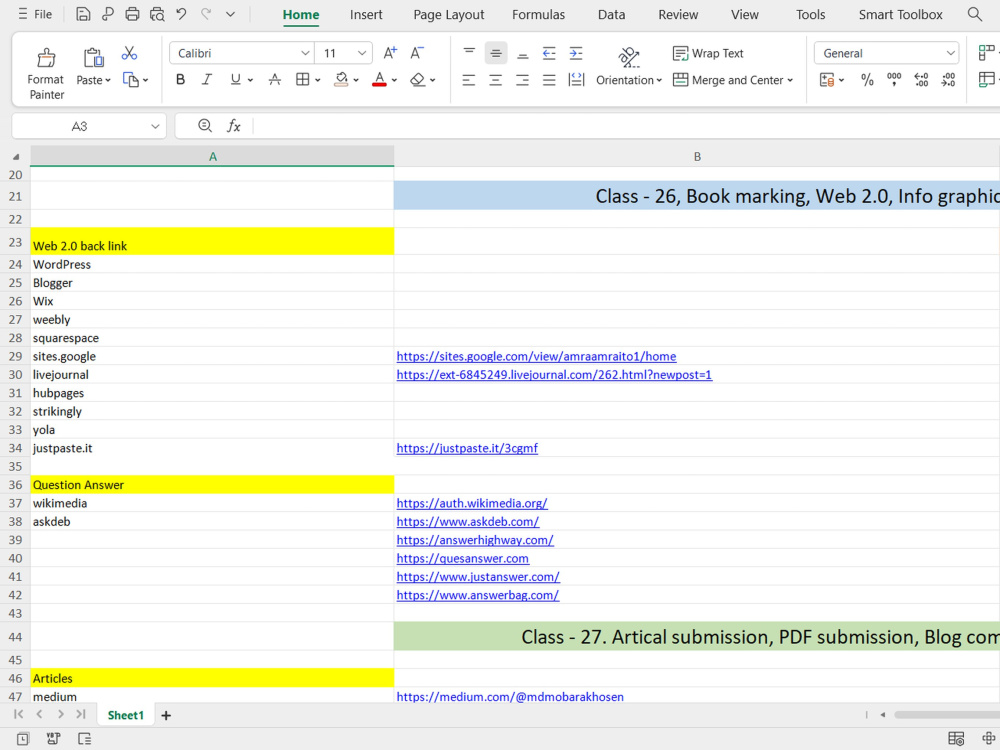Image resolution: width=1000 pixels, height=750 pixels.
Task: Open the File menu
Action: (x=35, y=14)
